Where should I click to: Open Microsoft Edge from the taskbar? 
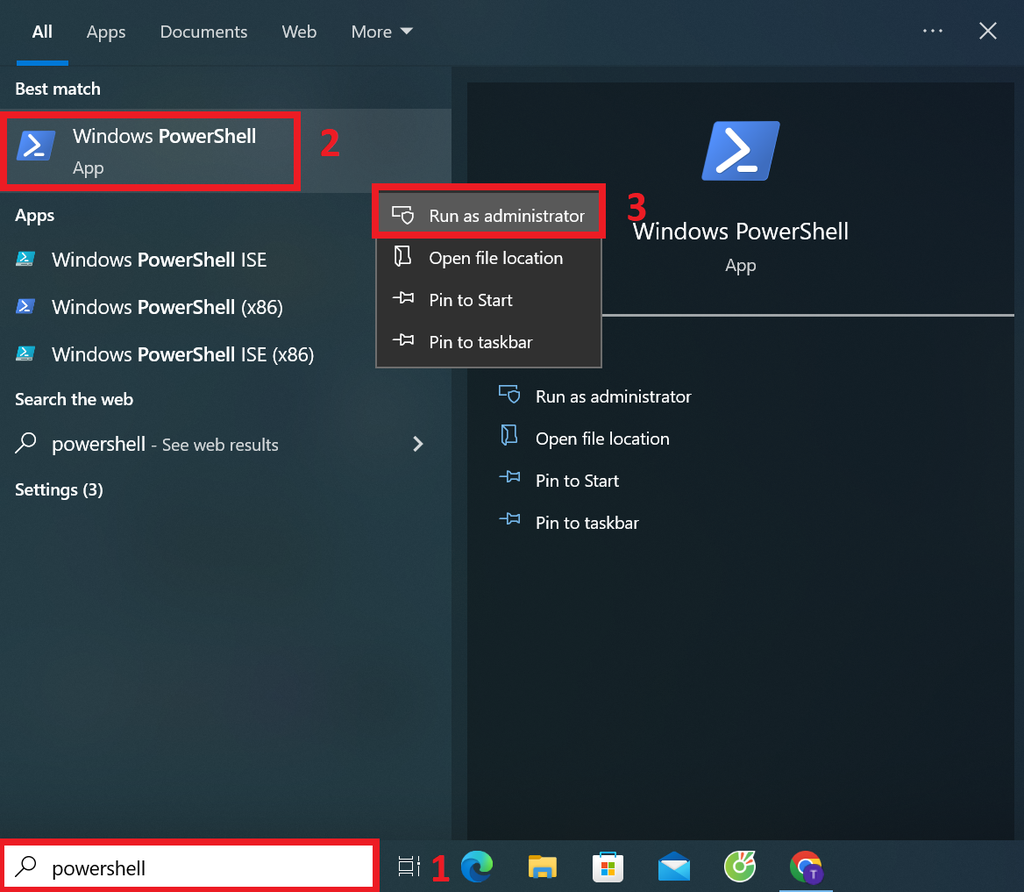pyautogui.click(x=477, y=867)
